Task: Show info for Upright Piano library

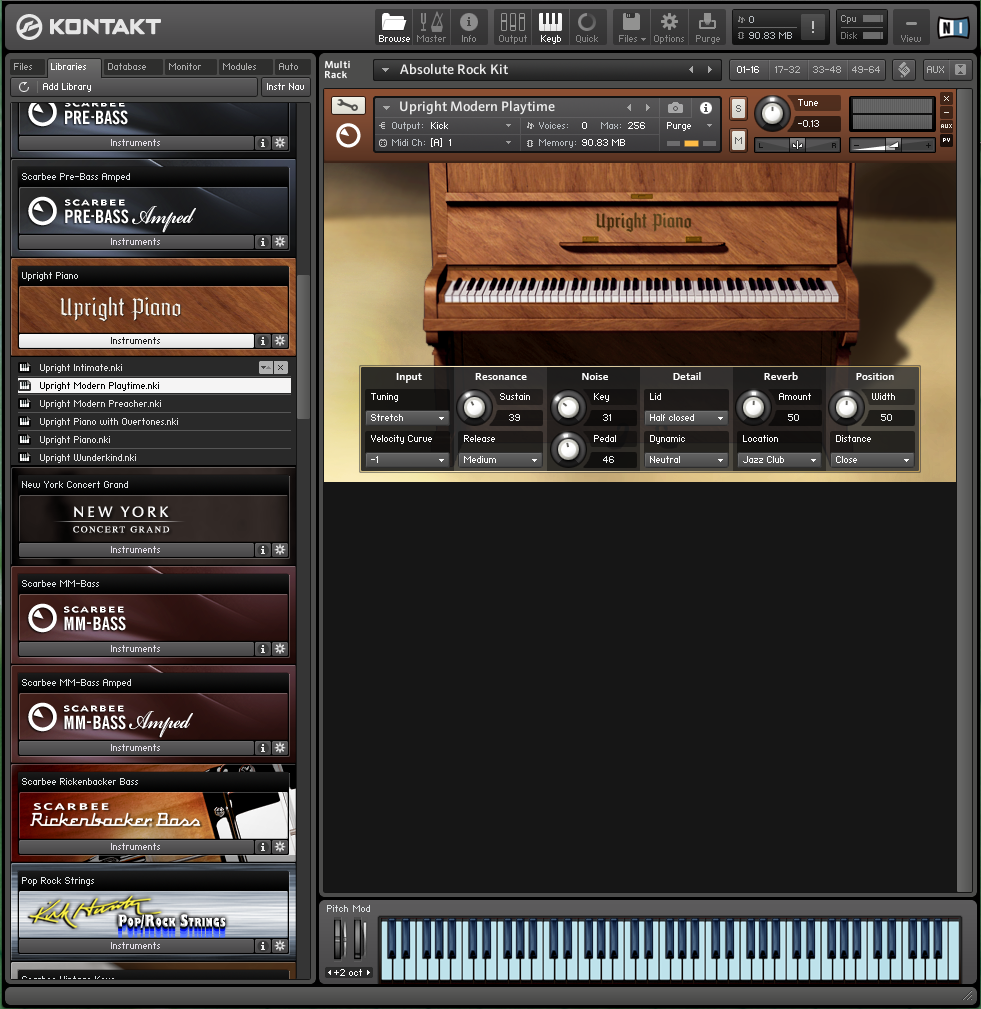Action: point(263,340)
